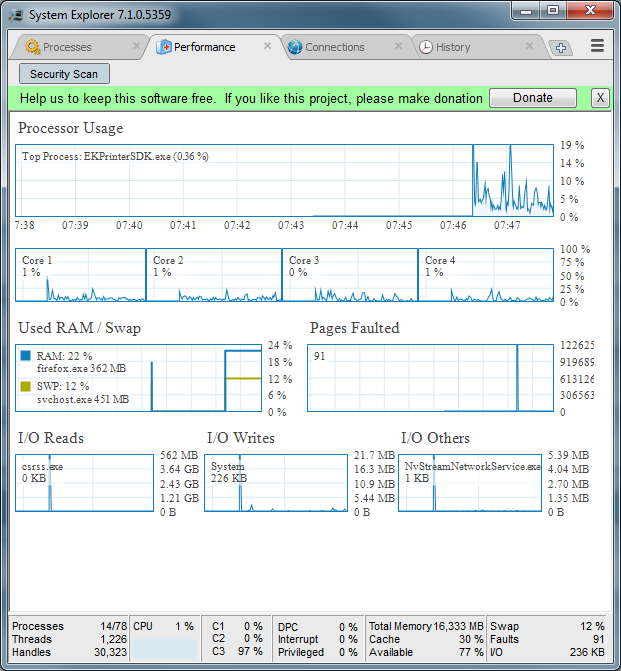The image size is (621, 671).
Task: Click the Core 1 usage graph
Action: coord(81,275)
